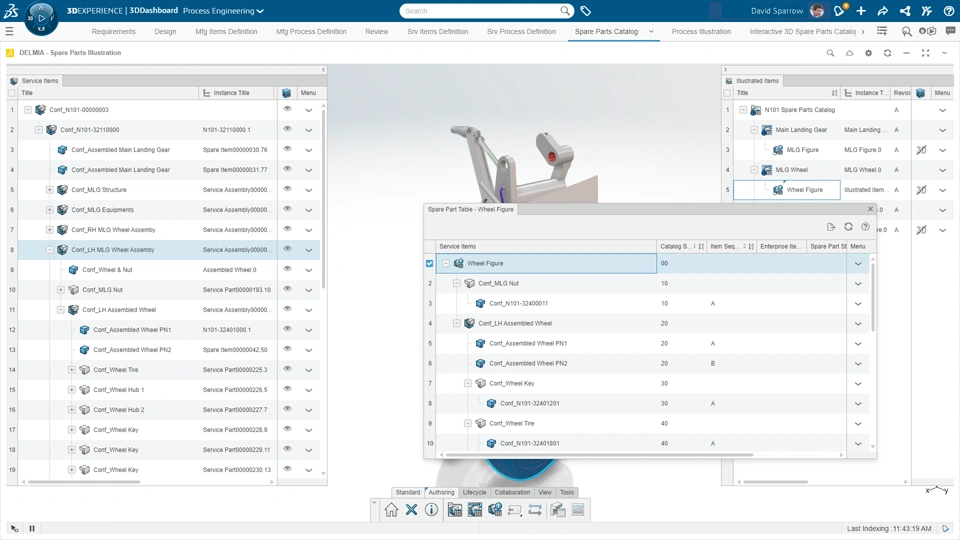Open help in the Spare Part Table dialog
This screenshot has height=540, width=960.
[x=865, y=227]
